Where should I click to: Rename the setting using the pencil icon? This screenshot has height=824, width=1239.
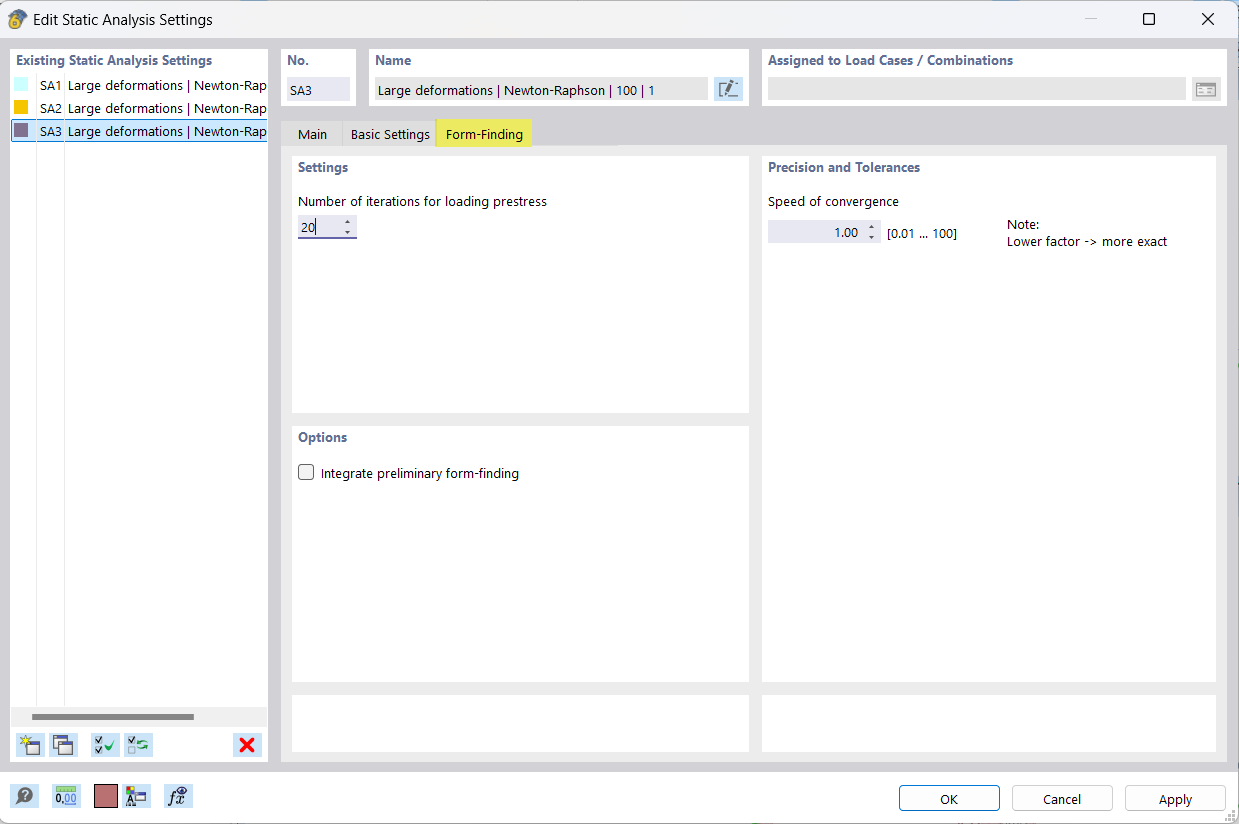pyautogui.click(x=728, y=89)
